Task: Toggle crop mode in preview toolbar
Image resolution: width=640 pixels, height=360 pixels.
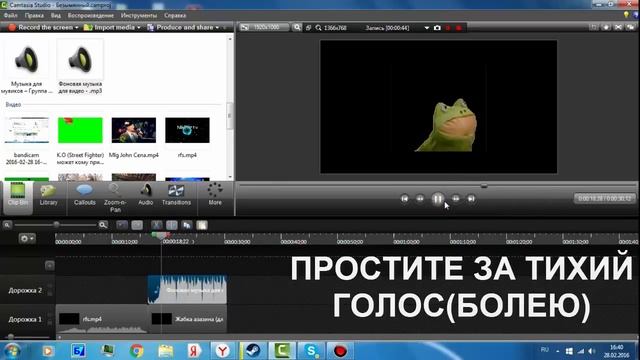Action: [x=593, y=27]
